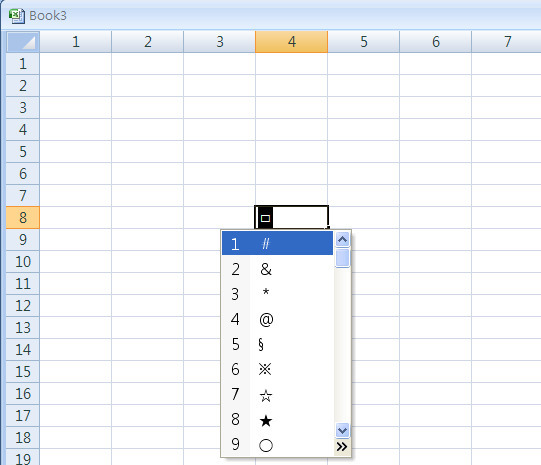Select row header 2

tap(23, 86)
